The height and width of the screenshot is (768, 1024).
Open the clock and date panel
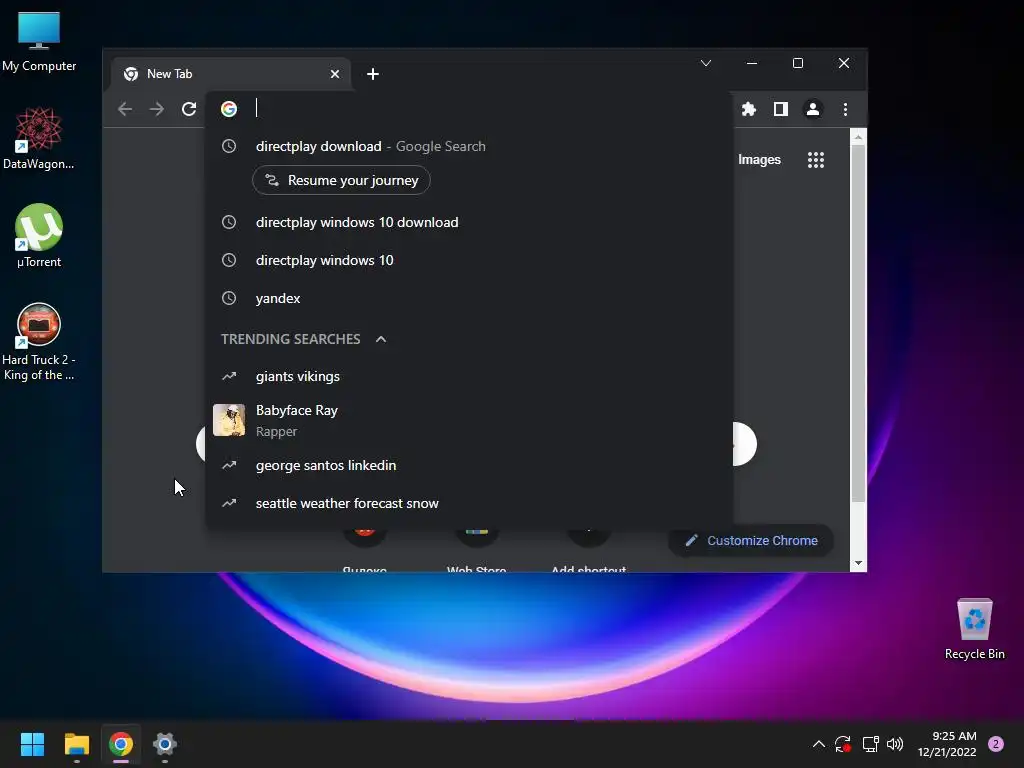pos(947,744)
